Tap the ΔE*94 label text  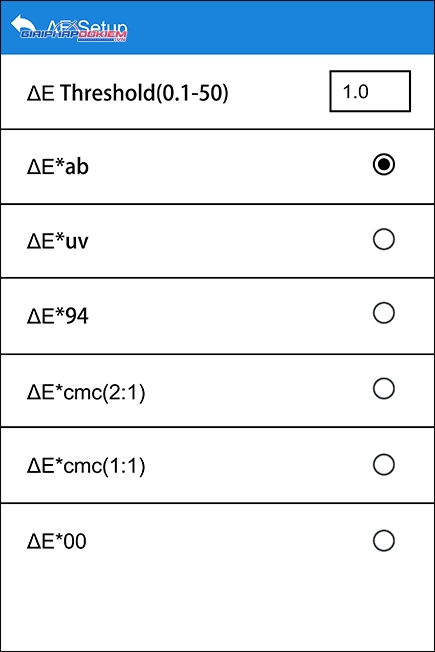[x=58, y=316]
